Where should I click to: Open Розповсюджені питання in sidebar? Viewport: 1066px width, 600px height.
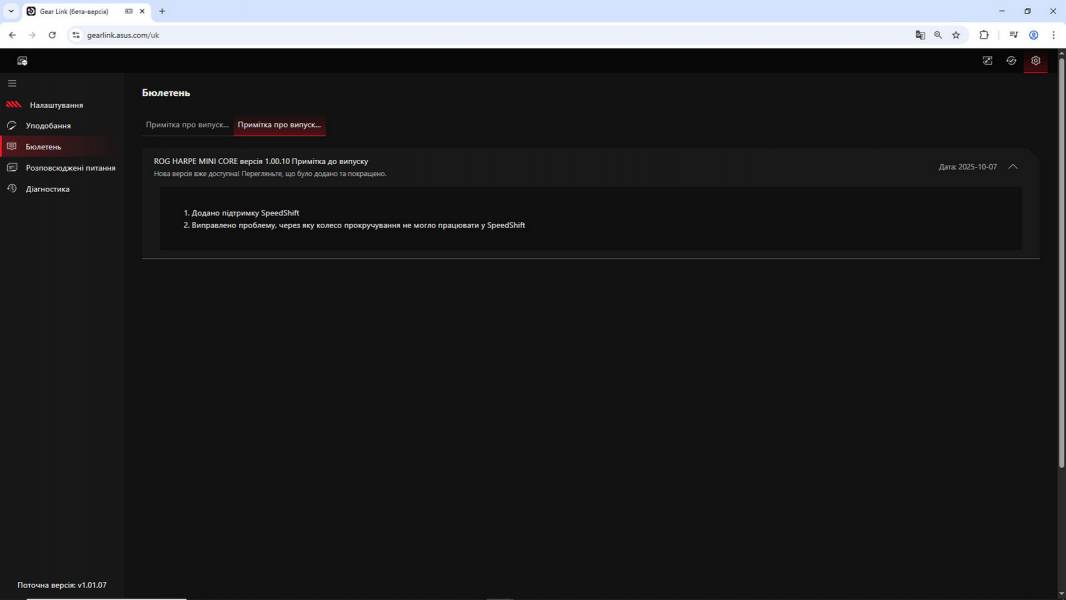[70, 168]
